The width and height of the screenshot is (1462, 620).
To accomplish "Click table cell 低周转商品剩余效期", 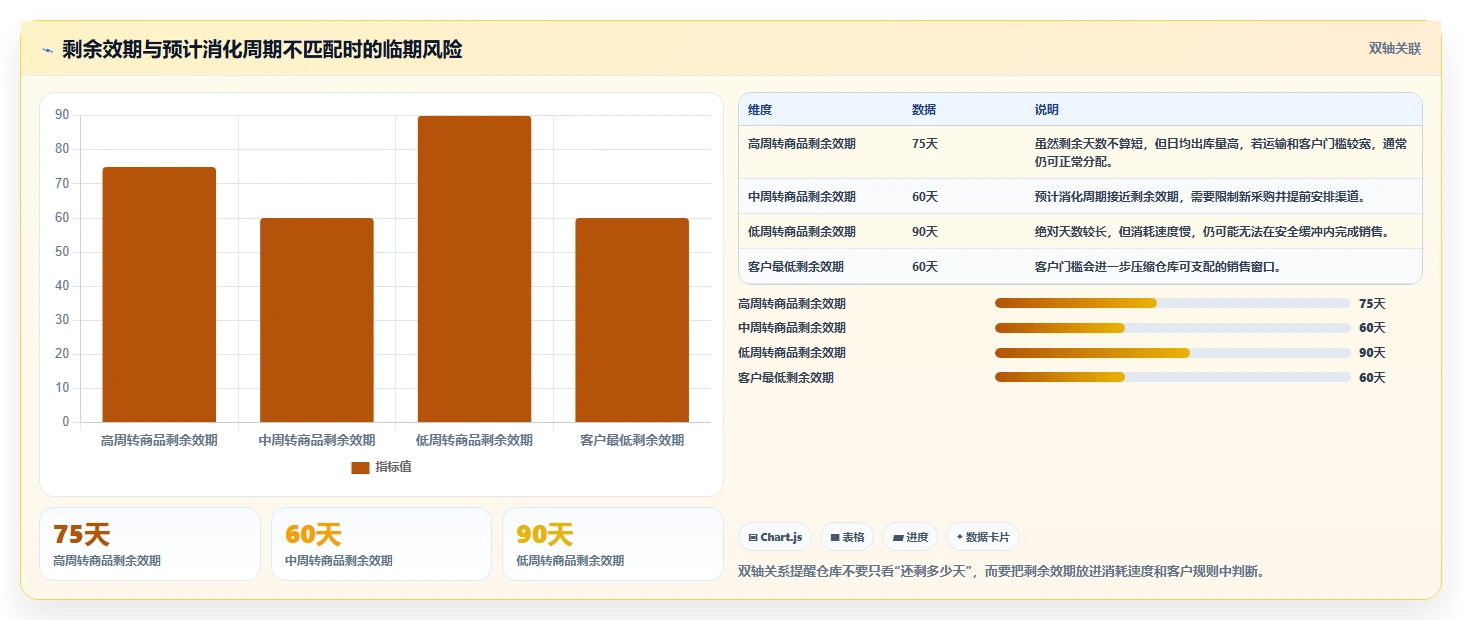I will 802,232.
